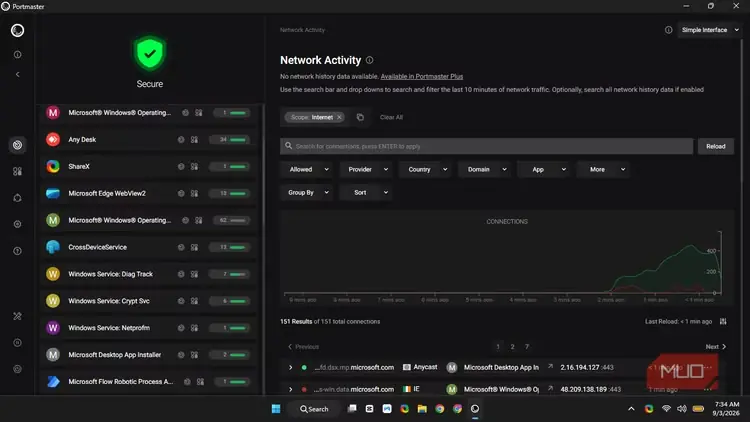Click IP address 2.16.194.127
Screen dimensions: 750x422
coord(580,367)
